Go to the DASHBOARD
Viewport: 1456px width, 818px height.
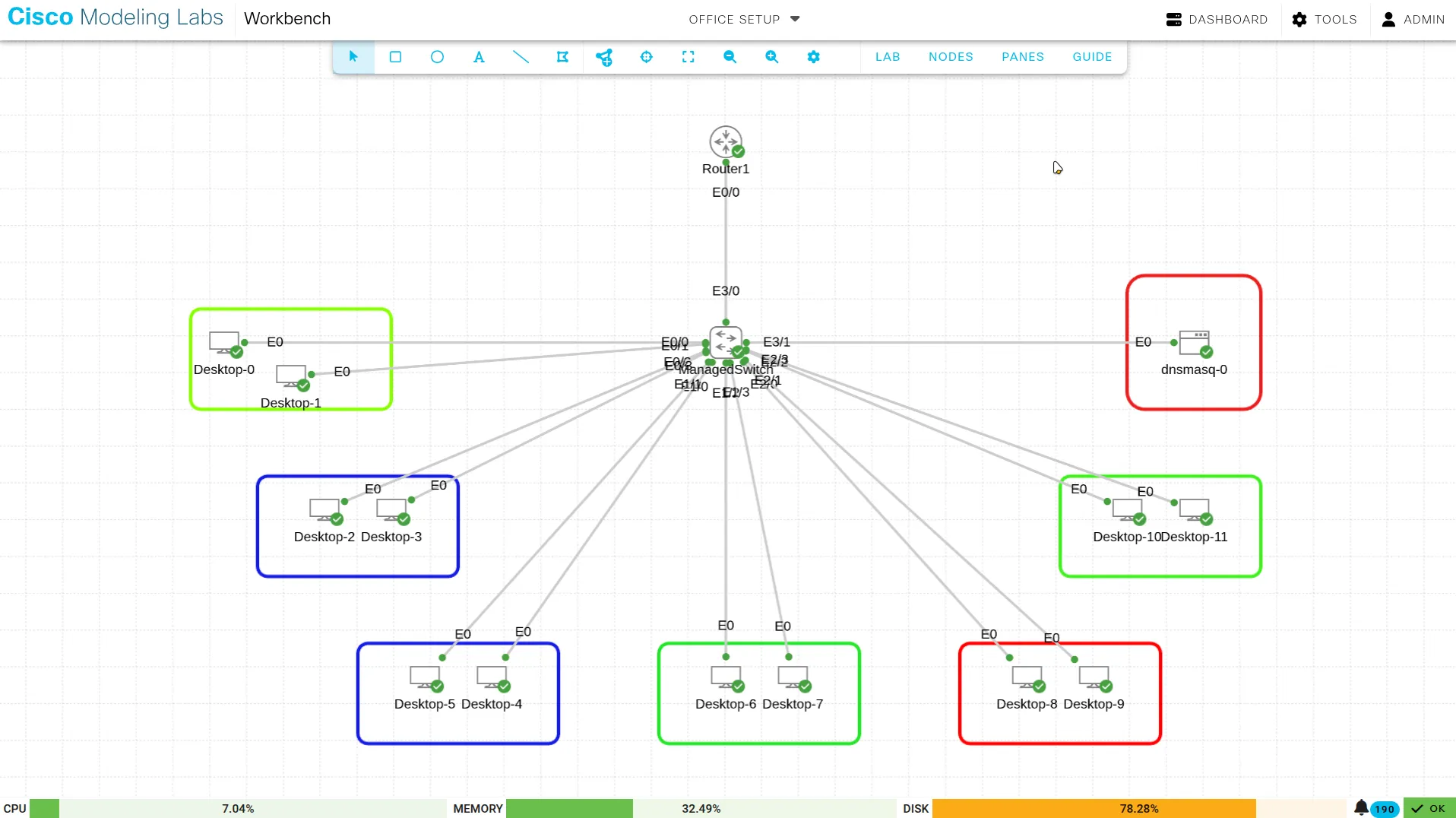click(1217, 19)
